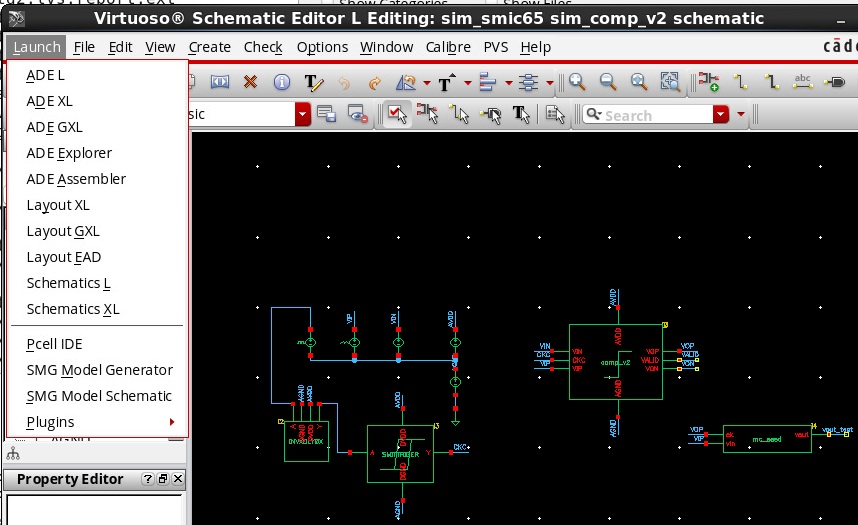Open the Rotate tool dropdown arrow
This screenshot has width=858, height=525.
(x=427, y=83)
